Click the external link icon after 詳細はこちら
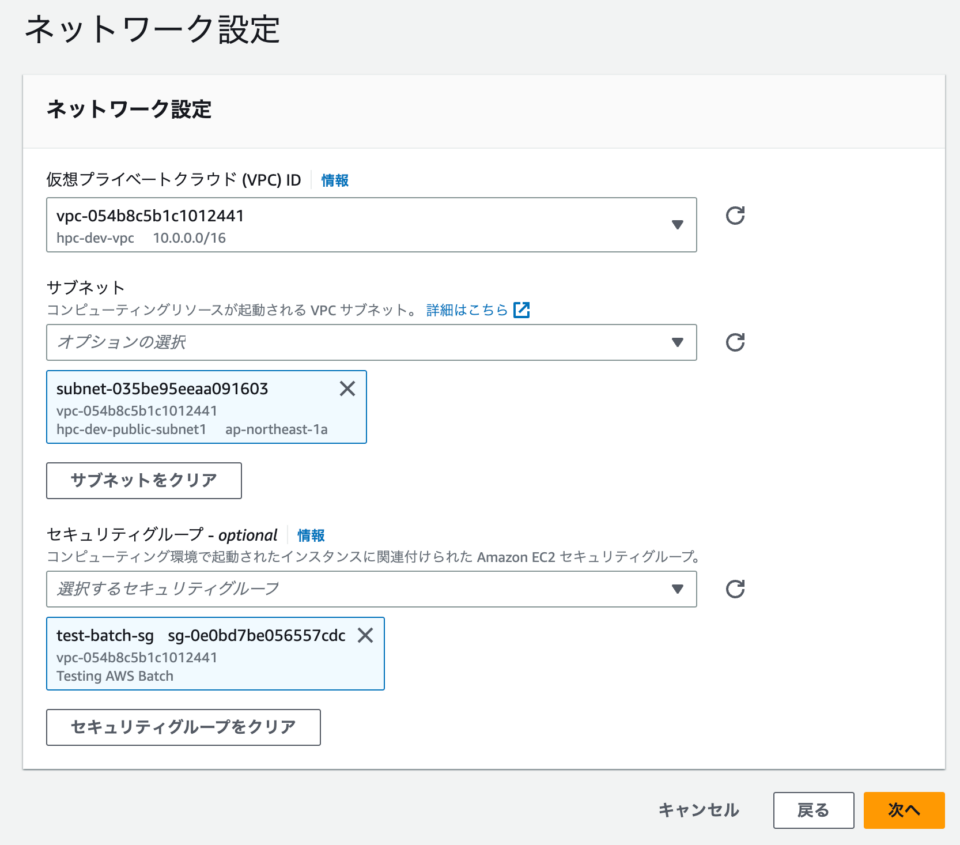This screenshot has width=960, height=845. pyautogui.click(x=521, y=310)
